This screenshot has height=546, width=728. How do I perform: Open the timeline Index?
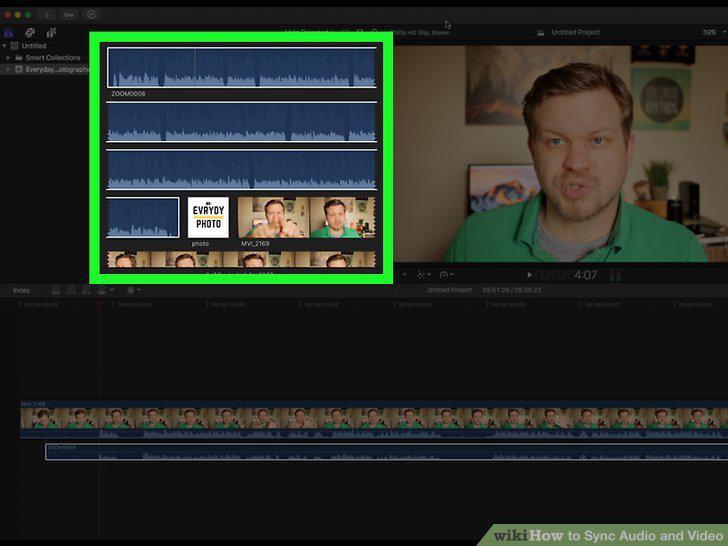(21, 291)
